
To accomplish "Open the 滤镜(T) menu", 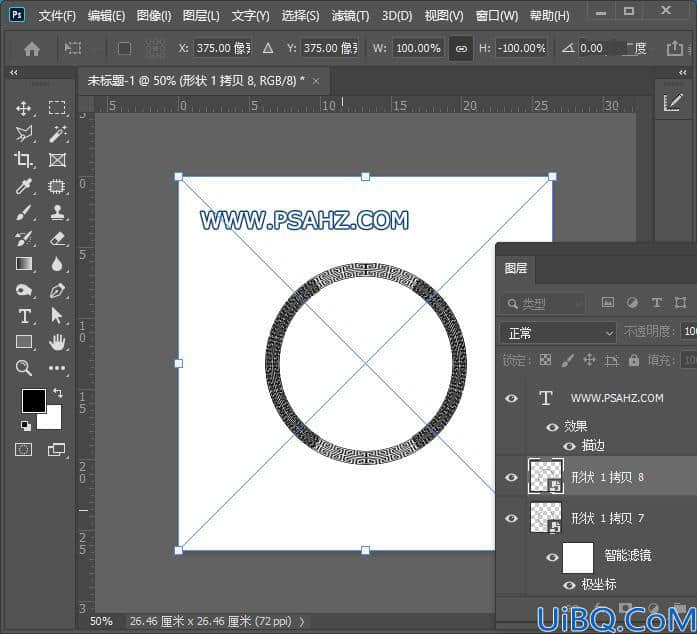I will pyautogui.click(x=350, y=16).
